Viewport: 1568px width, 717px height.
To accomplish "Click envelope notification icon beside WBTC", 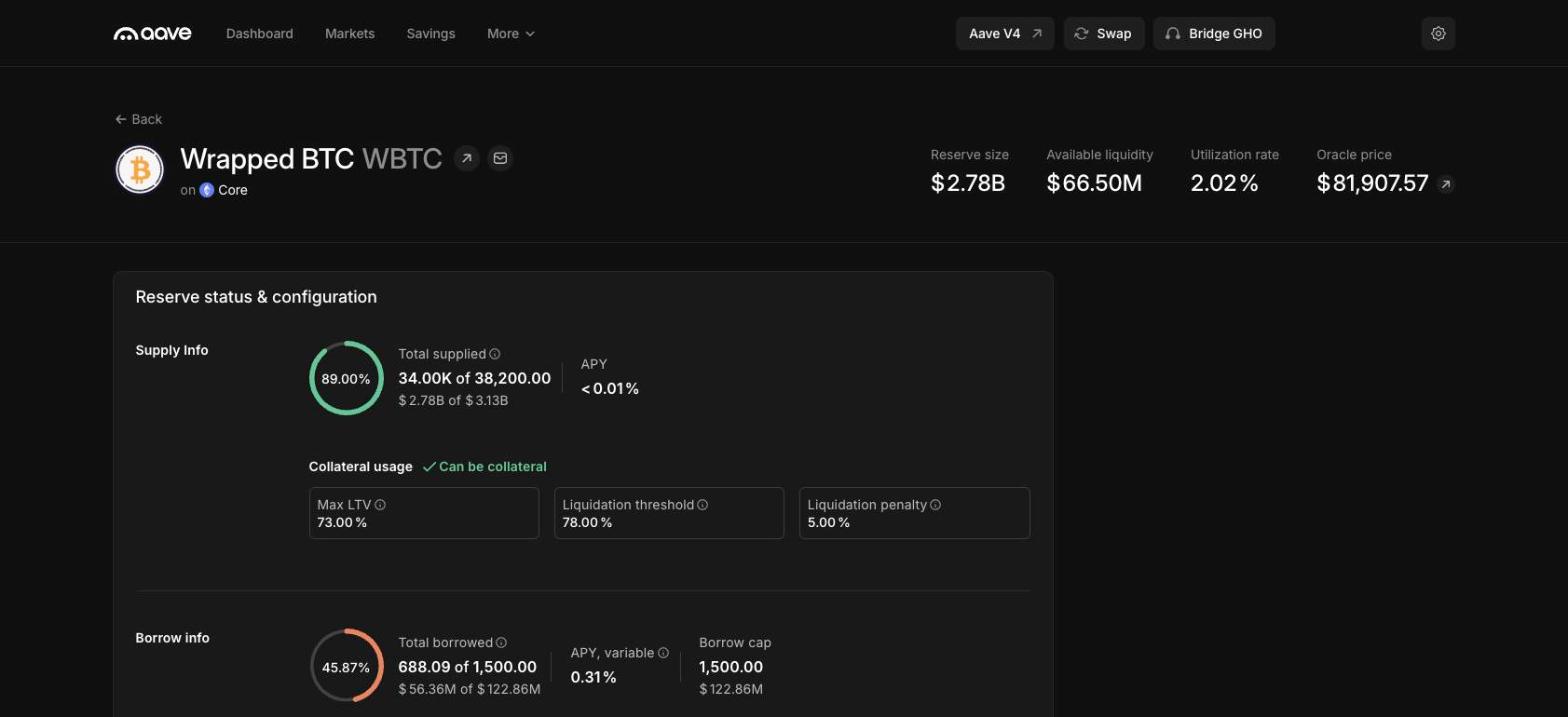I will click(x=500, y=158).
